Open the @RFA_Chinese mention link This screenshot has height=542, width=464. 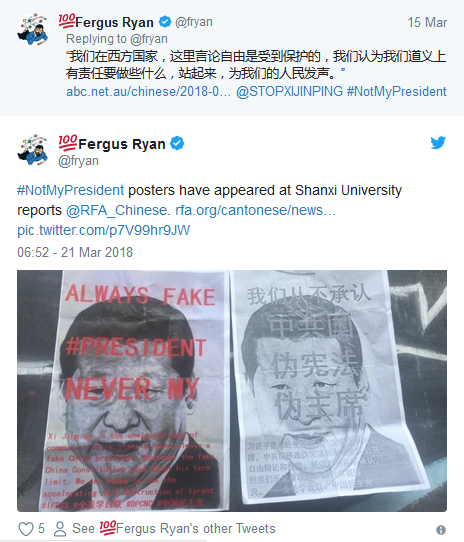pos(118,210)
